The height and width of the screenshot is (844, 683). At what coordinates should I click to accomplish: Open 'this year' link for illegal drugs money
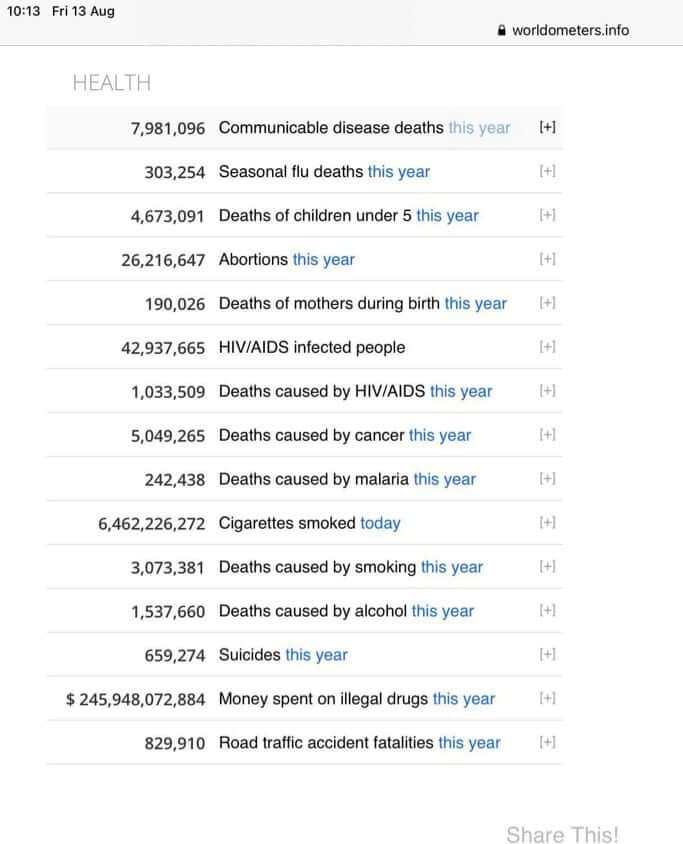click(x=463, y=699)
